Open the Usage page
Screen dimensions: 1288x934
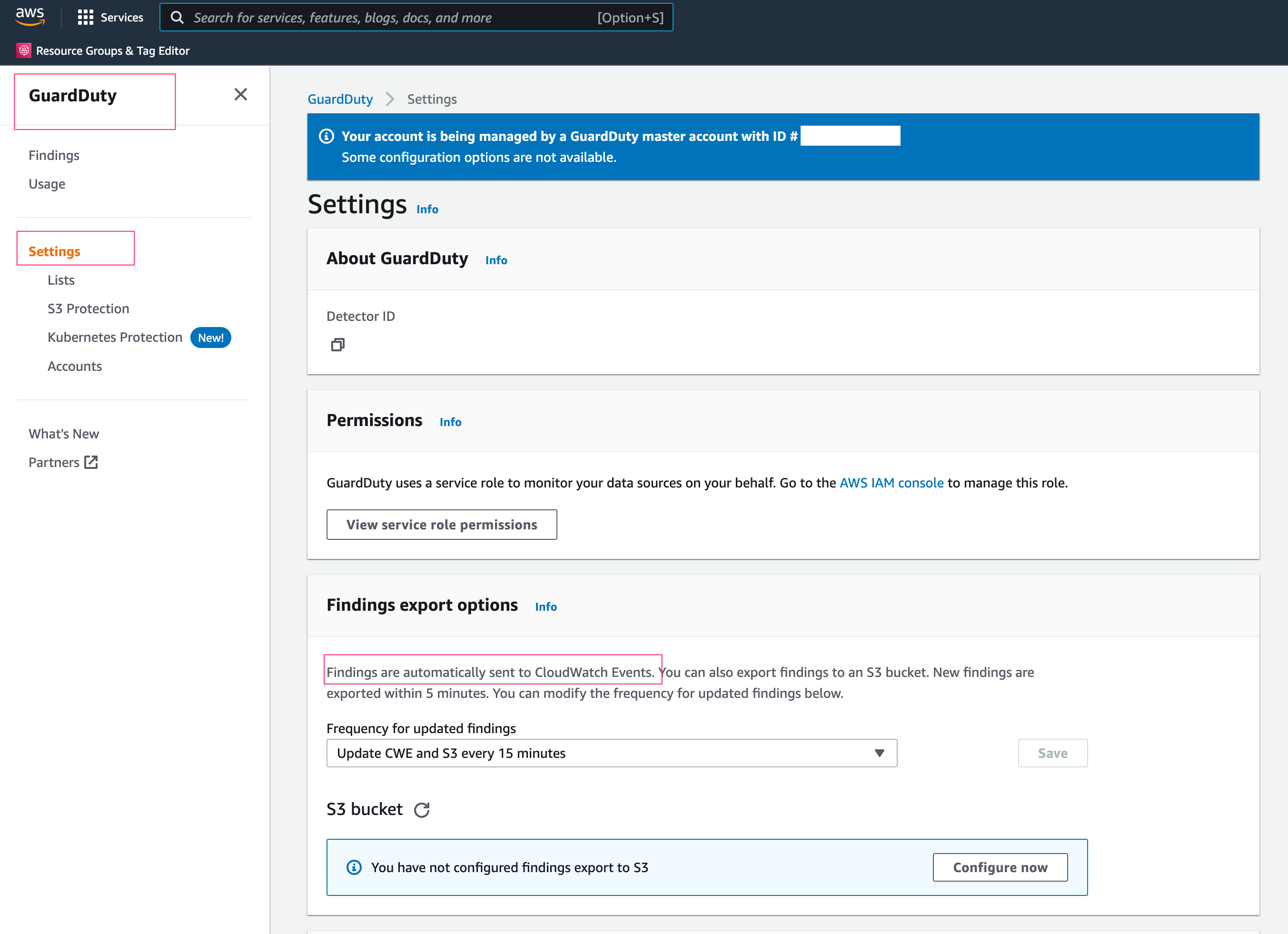click(x=47, y=184)
